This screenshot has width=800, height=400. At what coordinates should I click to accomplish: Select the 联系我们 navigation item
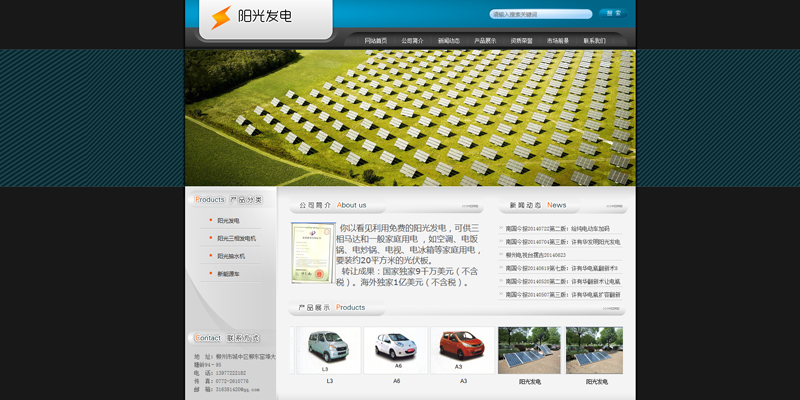tap(594, 41)
